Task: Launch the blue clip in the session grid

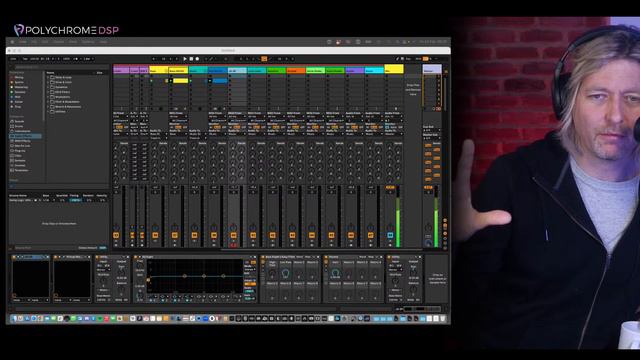Action: pyautogui.click(x=210, y=81)
